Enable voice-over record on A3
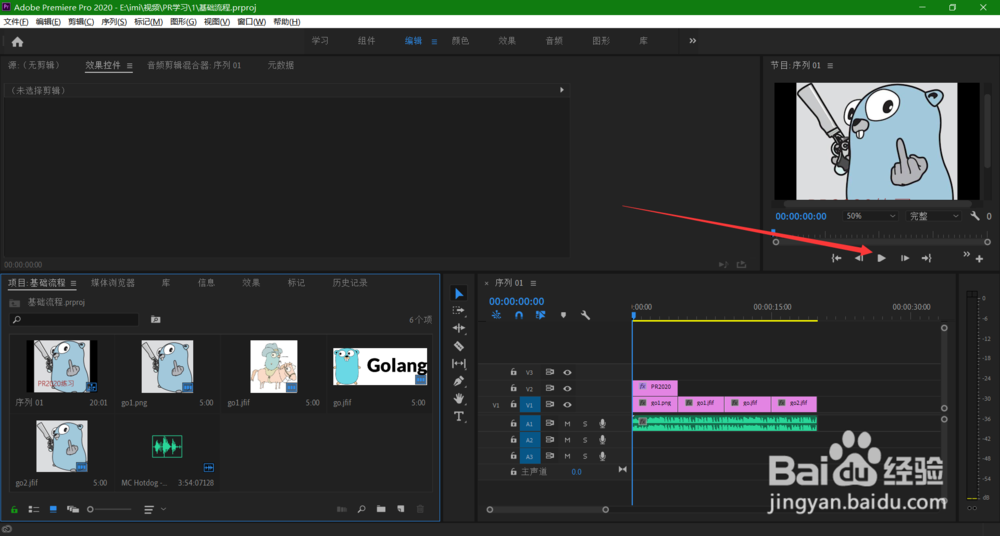The width and height of the screenshot is (1000, 536). [602, 456]
